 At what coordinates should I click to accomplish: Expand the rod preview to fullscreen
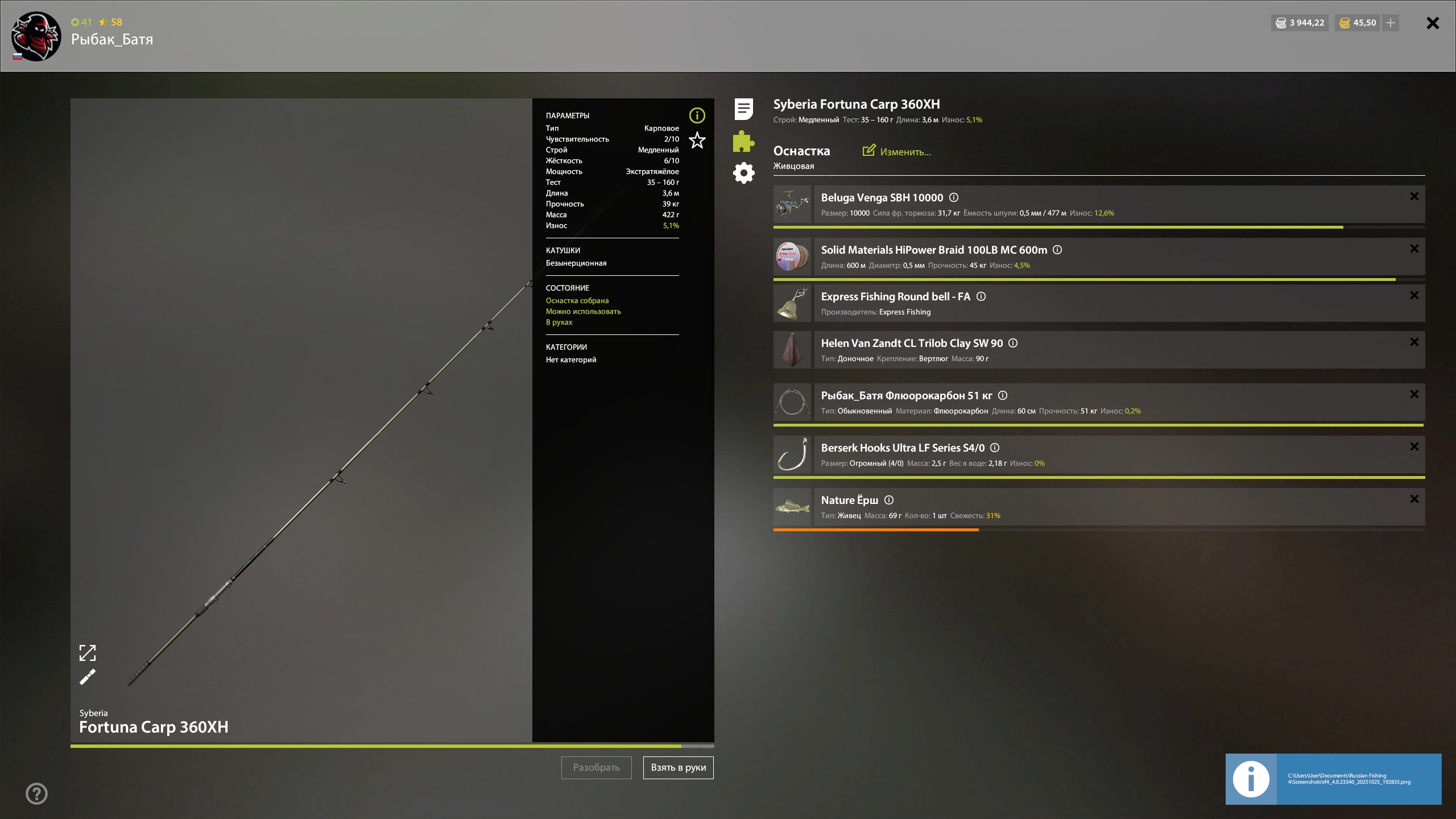88,653
